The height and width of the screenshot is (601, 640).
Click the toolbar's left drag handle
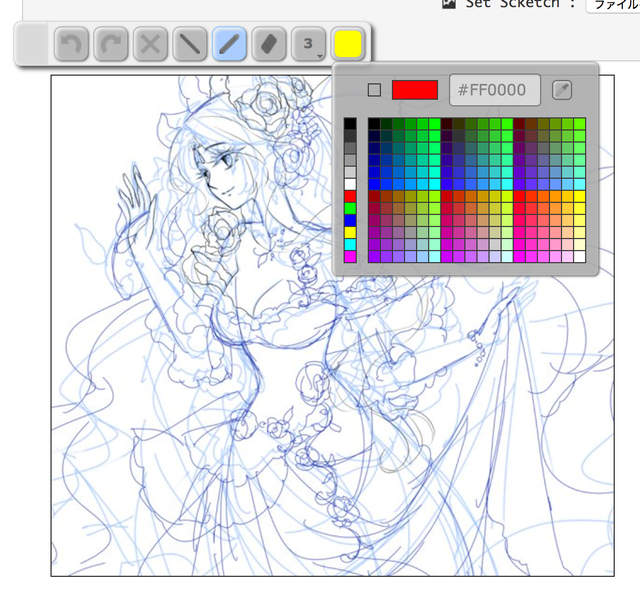(32, 44)
